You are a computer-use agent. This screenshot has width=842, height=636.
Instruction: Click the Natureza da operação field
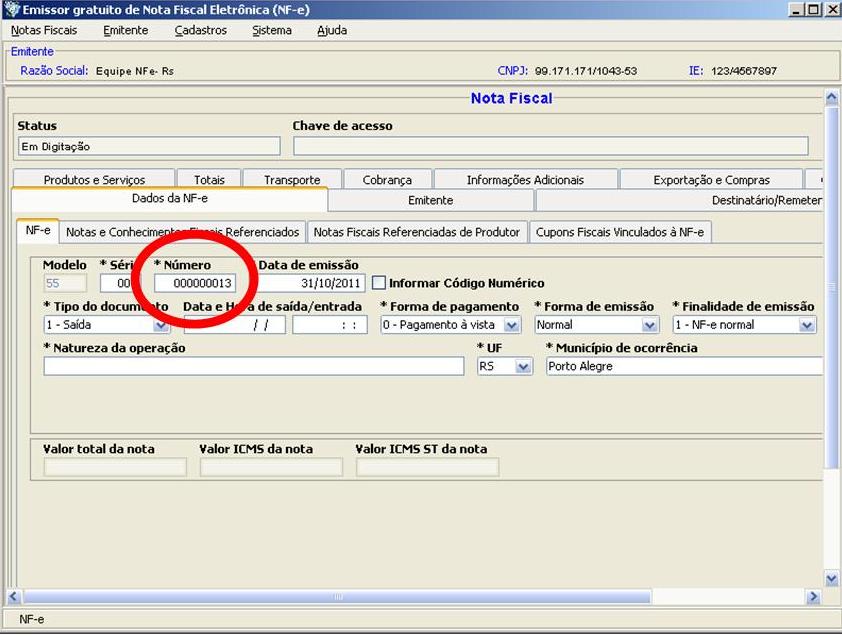point(254,366)
